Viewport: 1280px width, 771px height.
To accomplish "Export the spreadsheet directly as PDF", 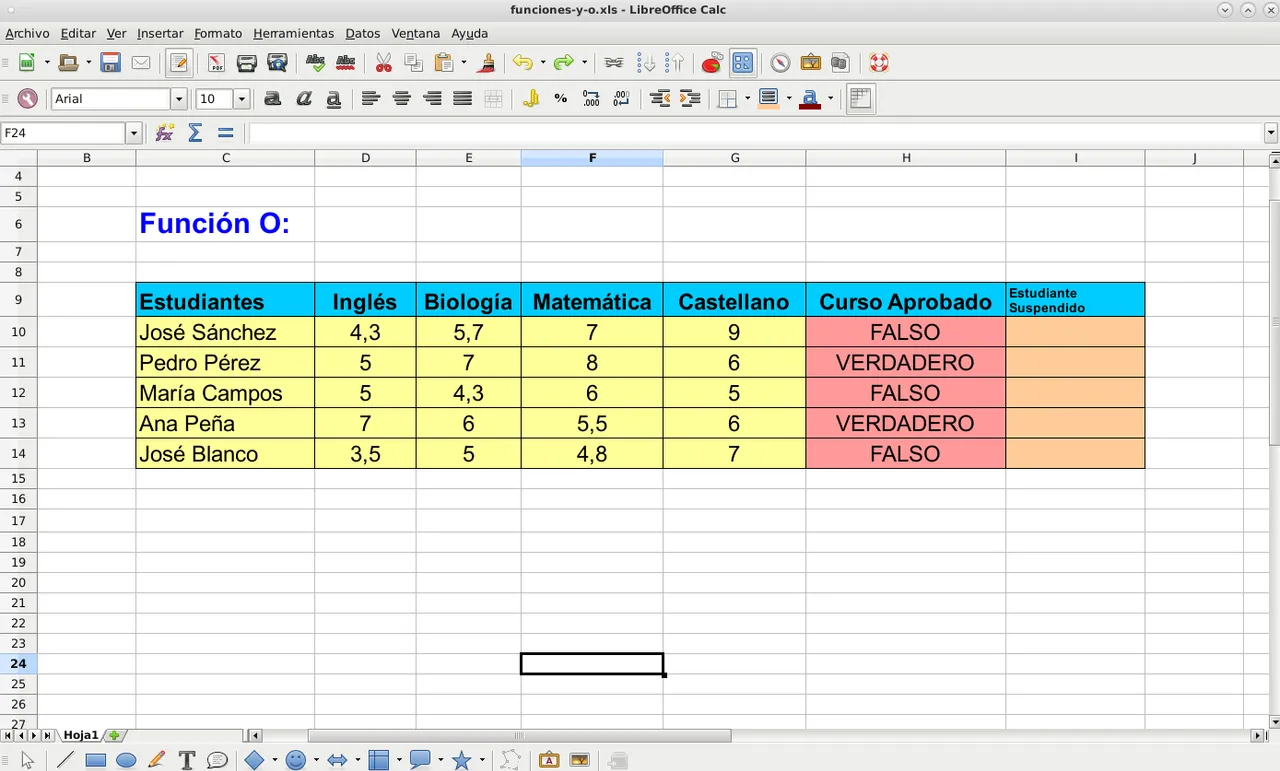I will tap(215, 63).
